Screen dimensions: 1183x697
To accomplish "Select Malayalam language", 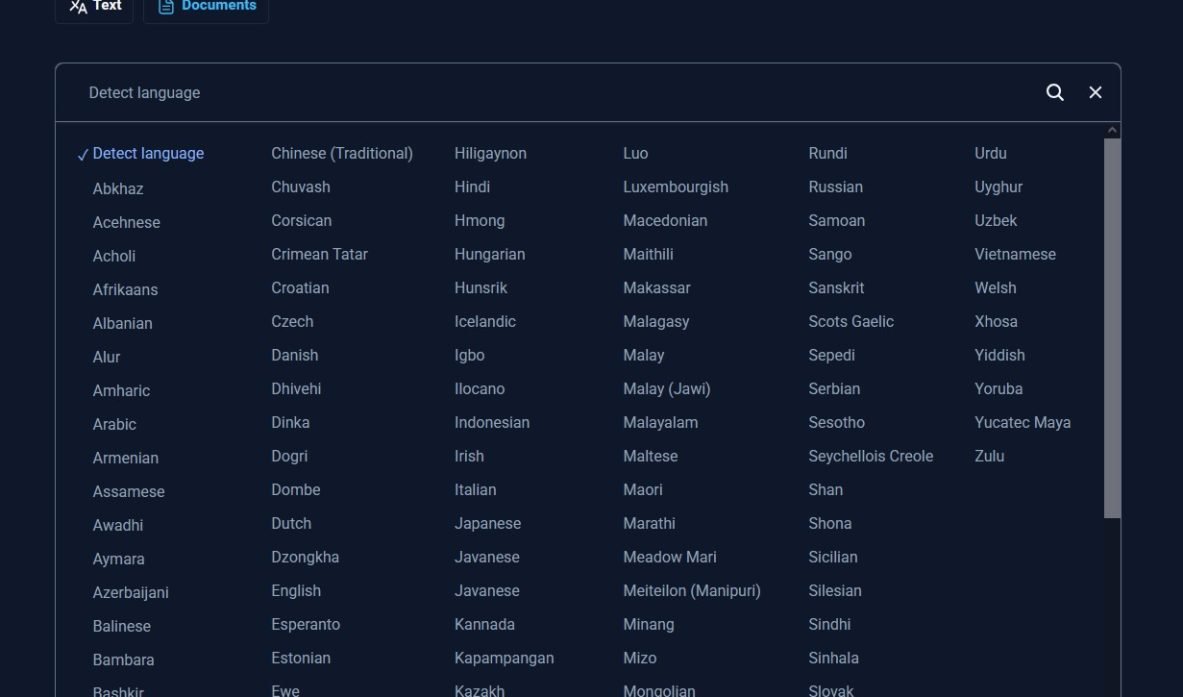I will point(661,423).
